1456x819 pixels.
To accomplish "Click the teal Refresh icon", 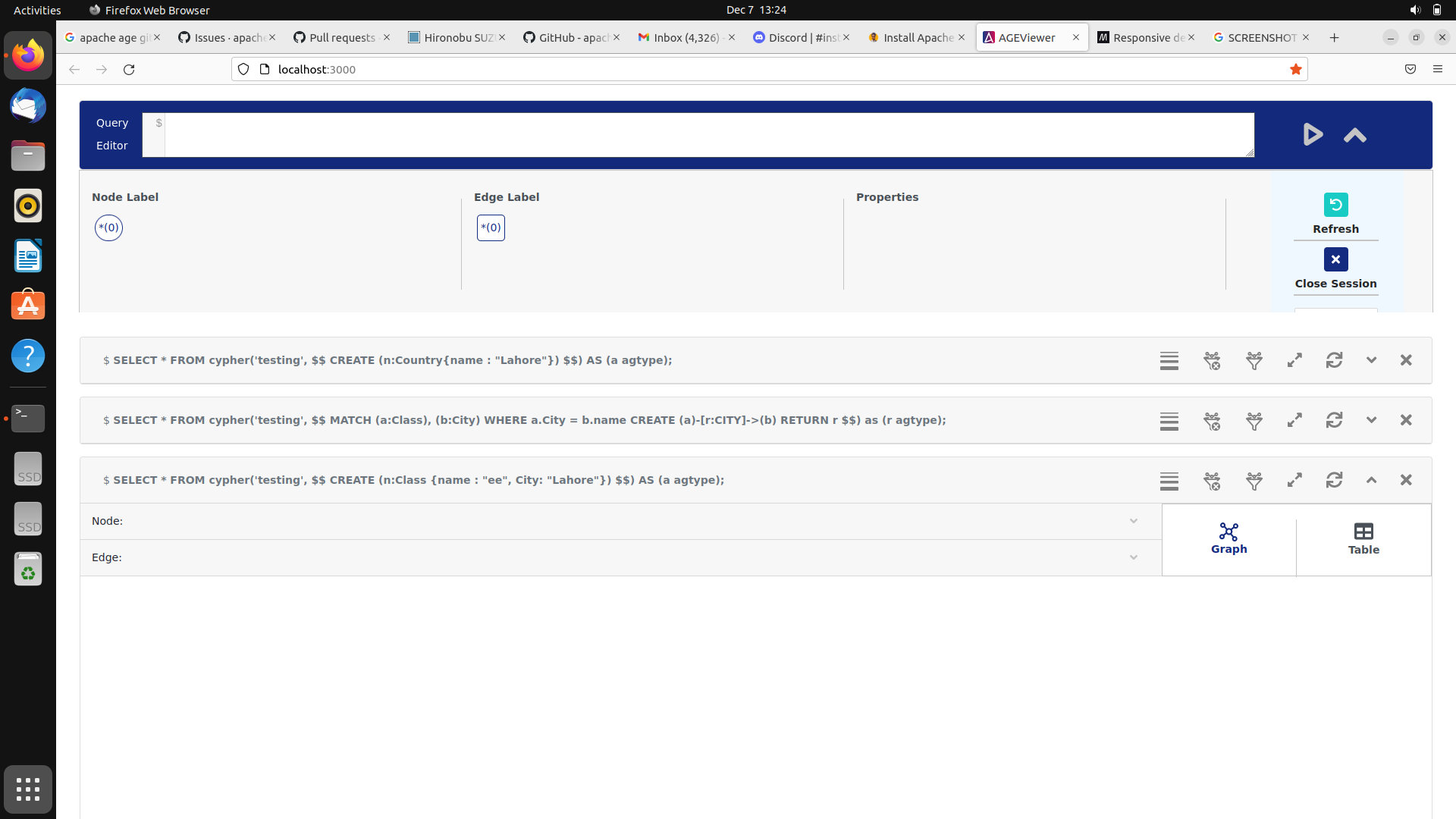I will (x=1335, y=205).
